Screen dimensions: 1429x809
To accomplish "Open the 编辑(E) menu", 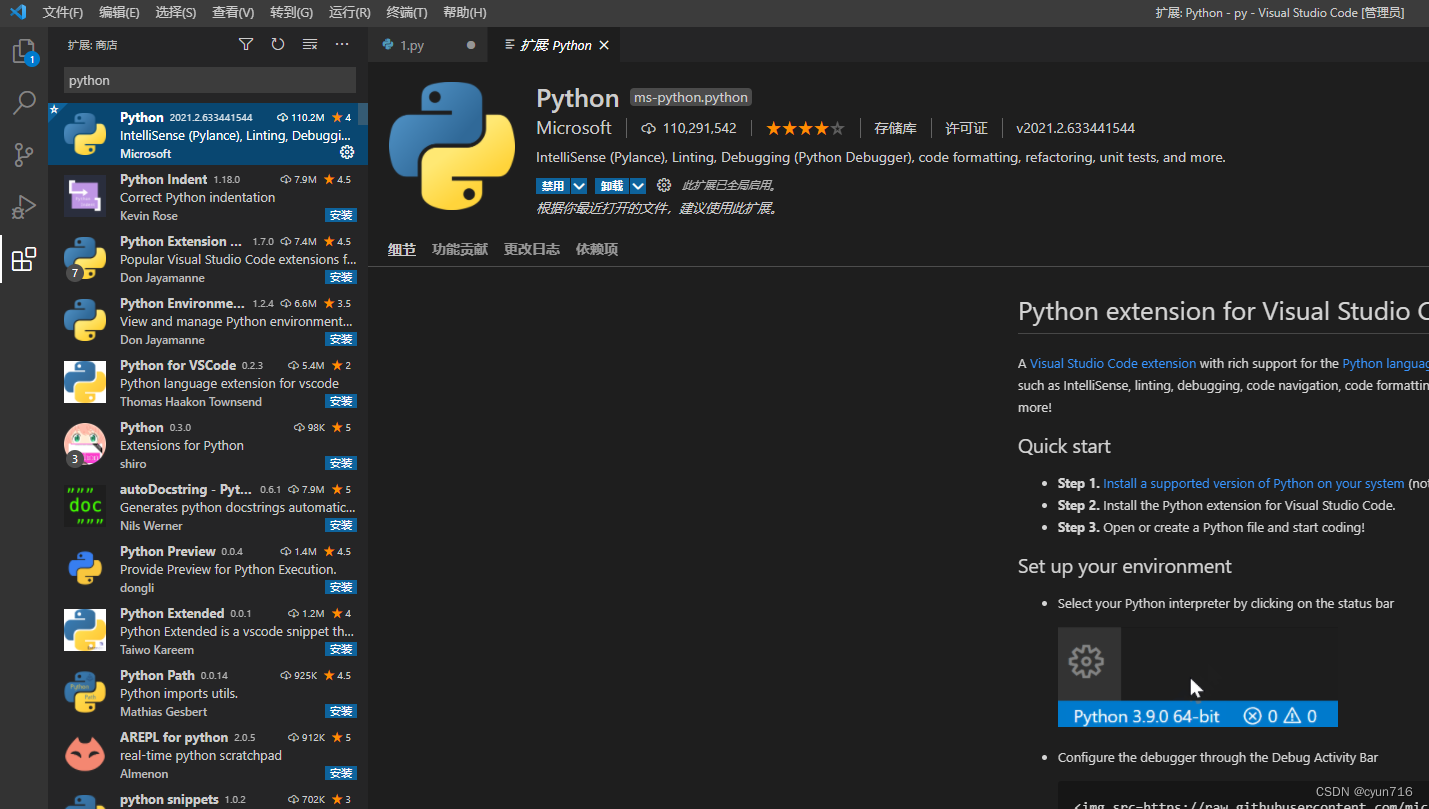I will coord(120,12).
